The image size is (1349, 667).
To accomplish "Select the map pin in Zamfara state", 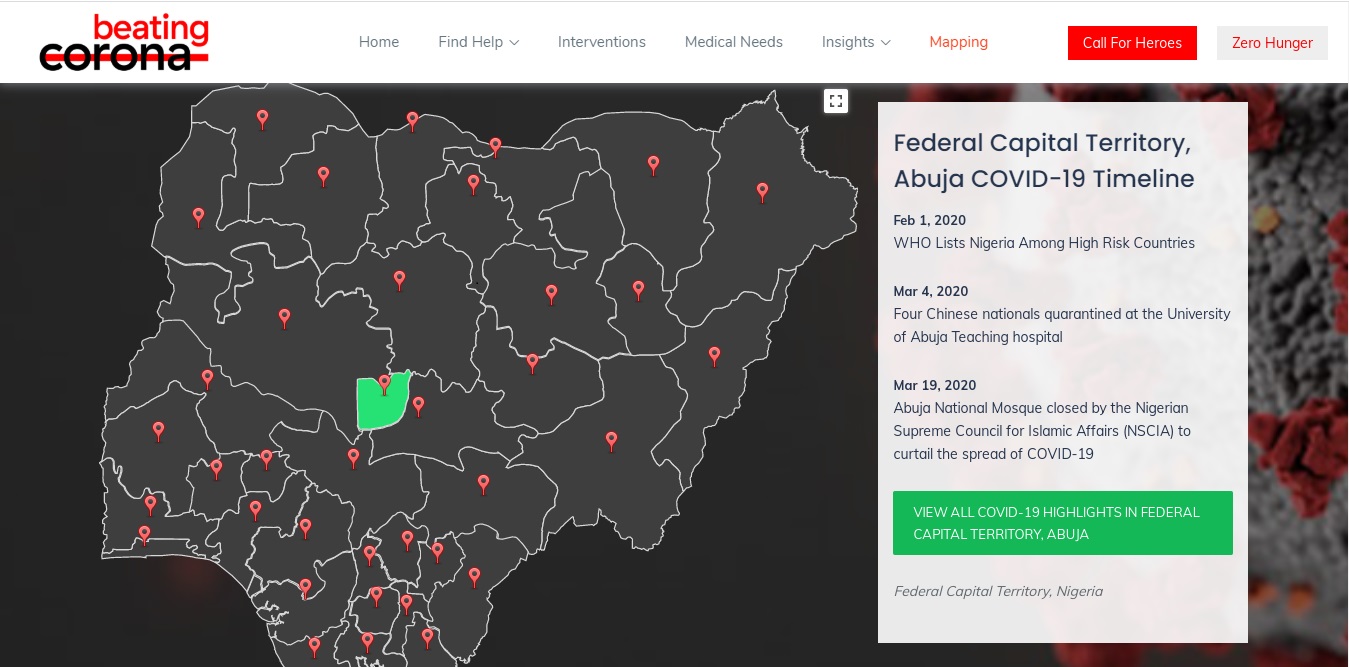I will [323, 176].
